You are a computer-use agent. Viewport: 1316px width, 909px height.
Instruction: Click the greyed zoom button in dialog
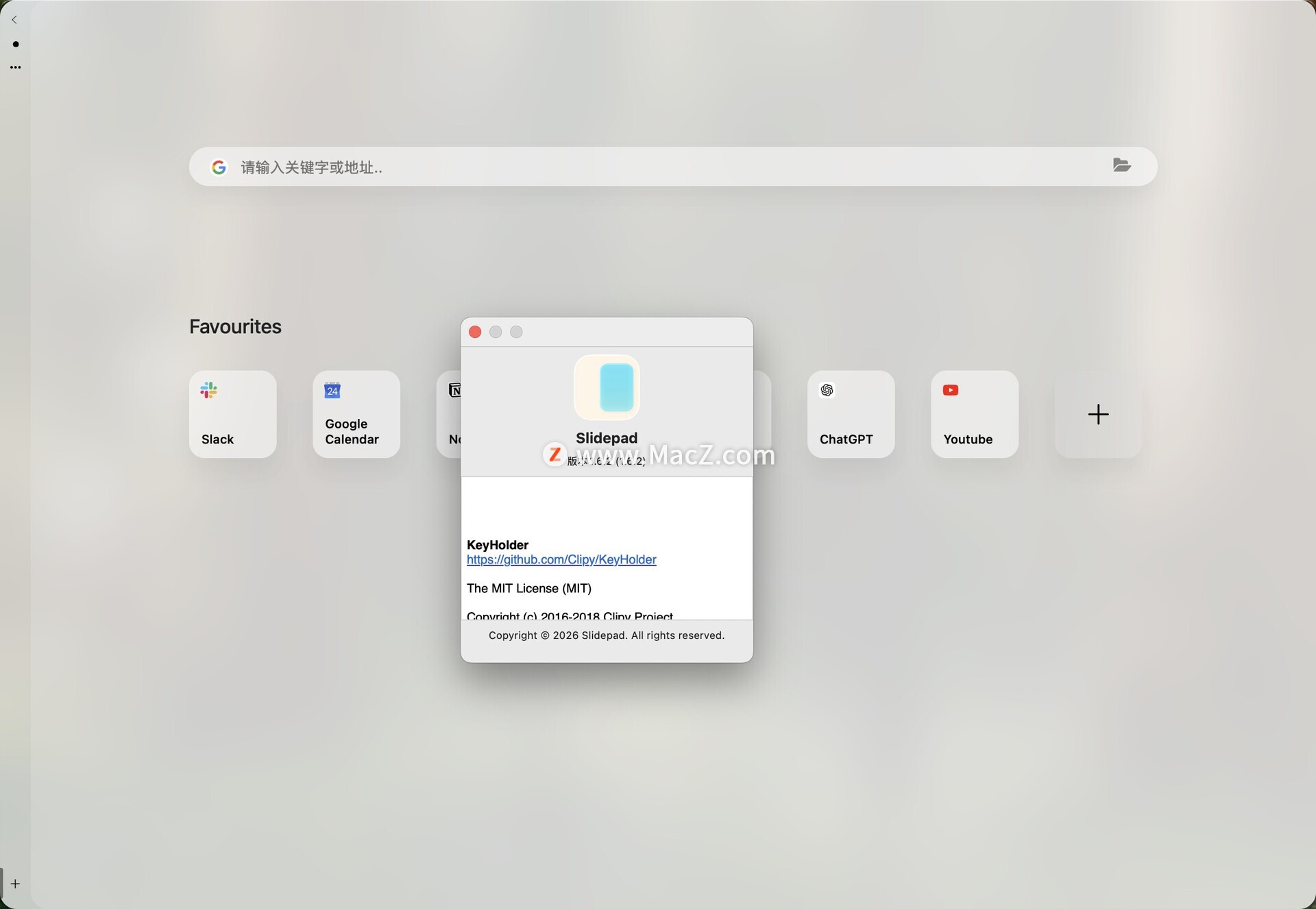[x=516, y=332]
